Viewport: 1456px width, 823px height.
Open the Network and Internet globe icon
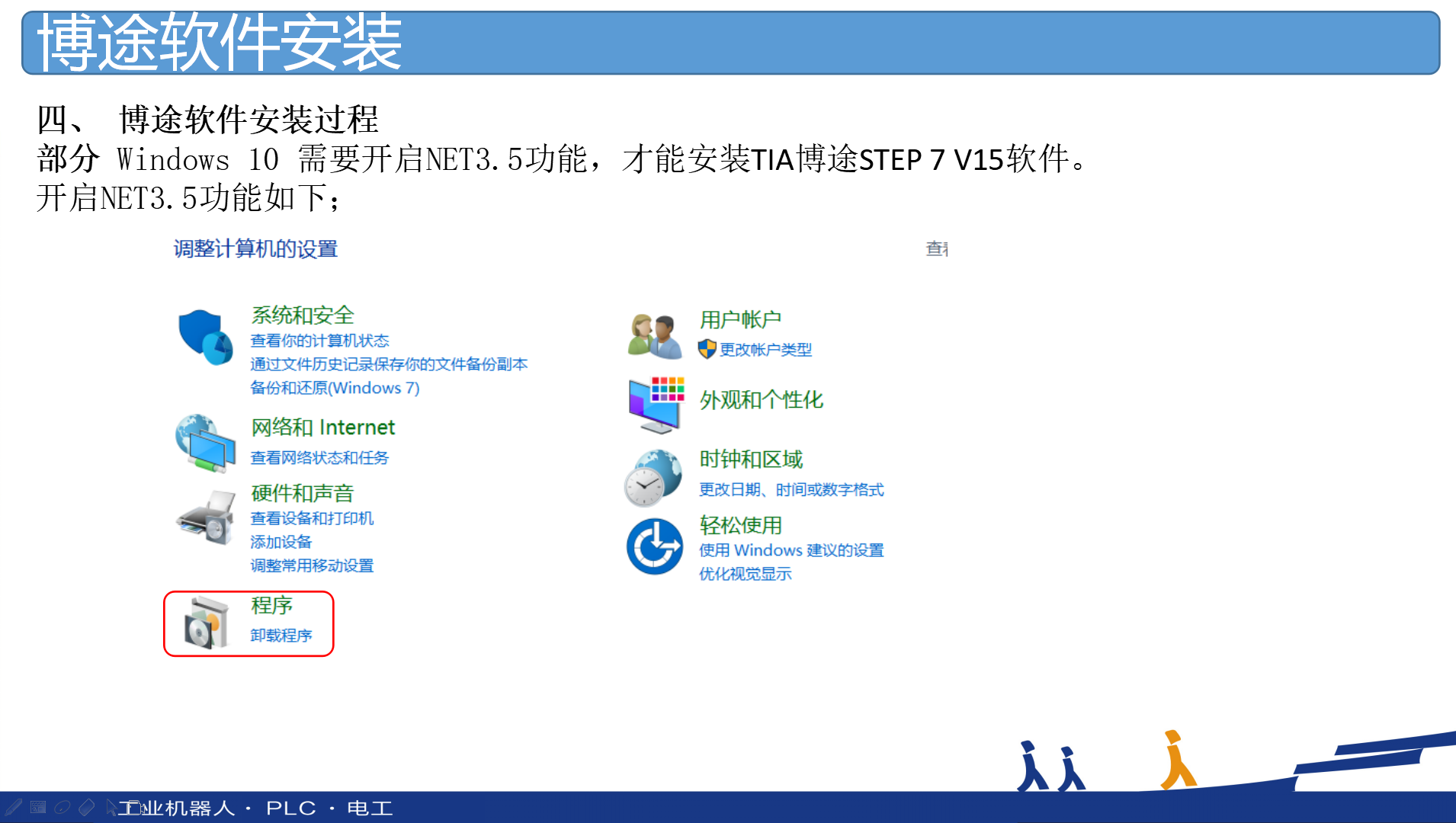(205, 443)
